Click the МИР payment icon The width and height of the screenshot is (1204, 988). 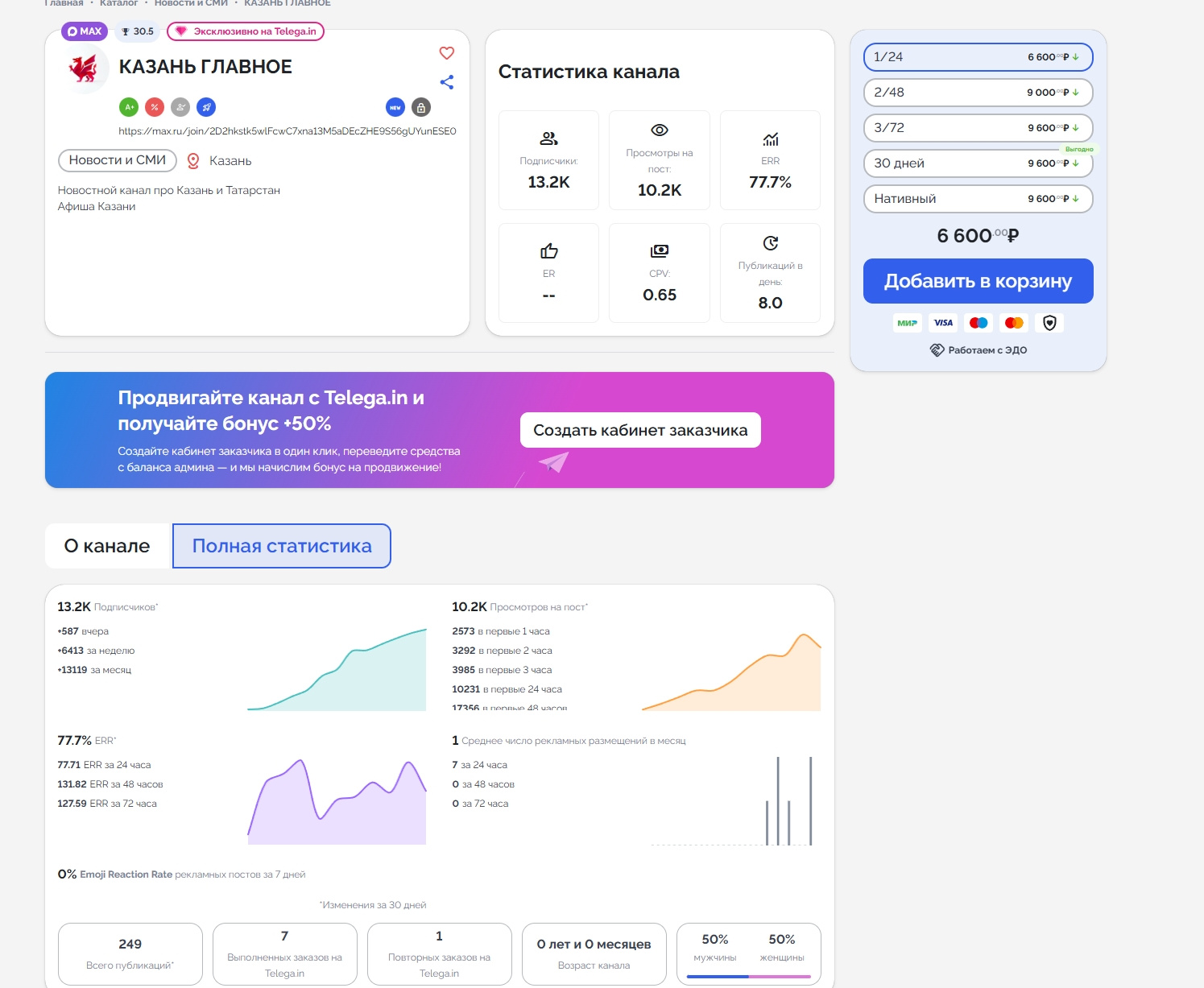908,323
